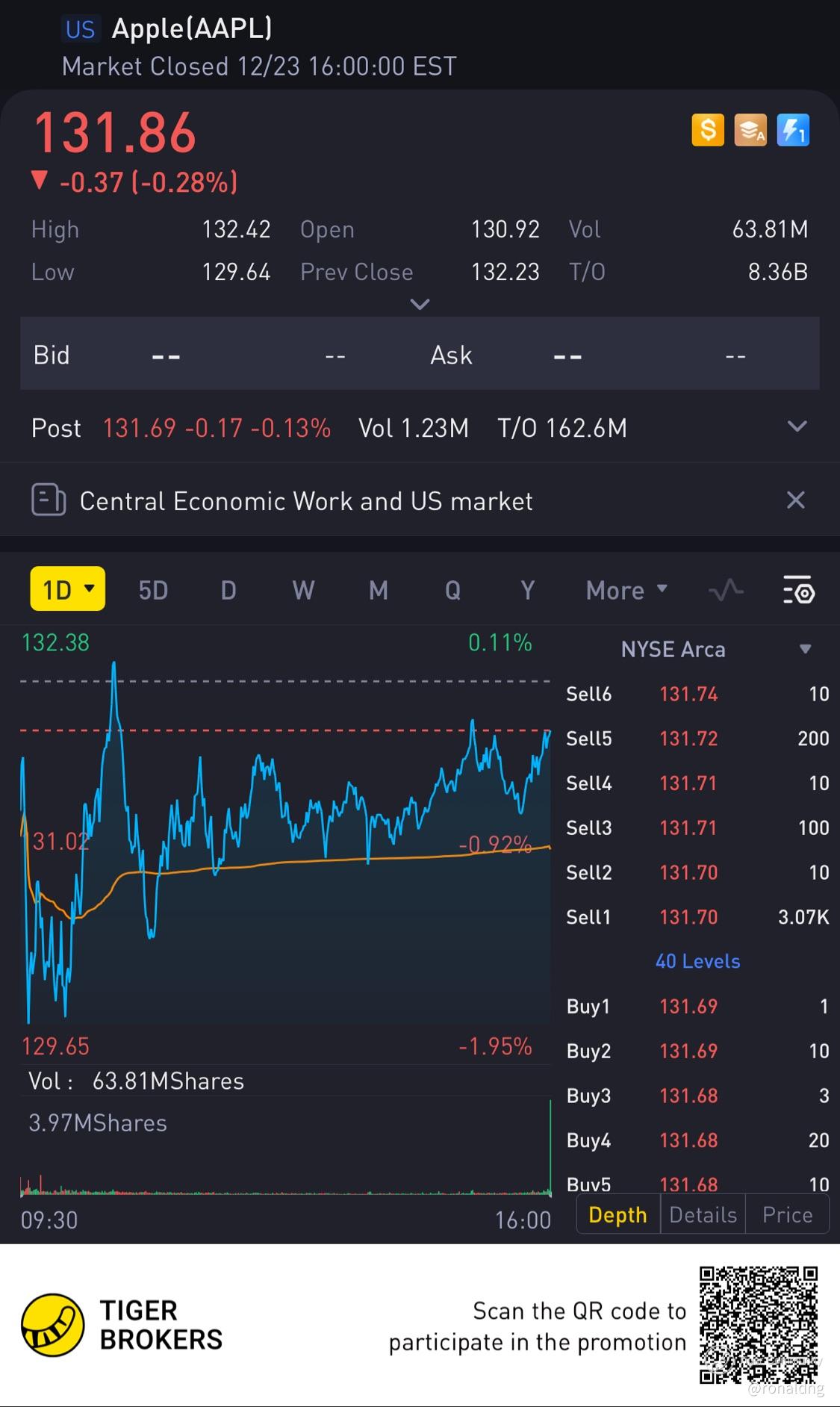840x1407 pixels.
Task: Tap the blue lightning bolt icon
Action: coord(792,131)
